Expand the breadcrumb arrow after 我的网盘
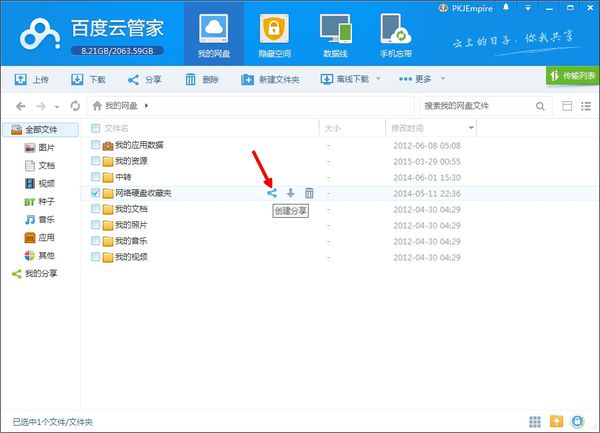Screen dimensions: 600x433 (146, 106)
